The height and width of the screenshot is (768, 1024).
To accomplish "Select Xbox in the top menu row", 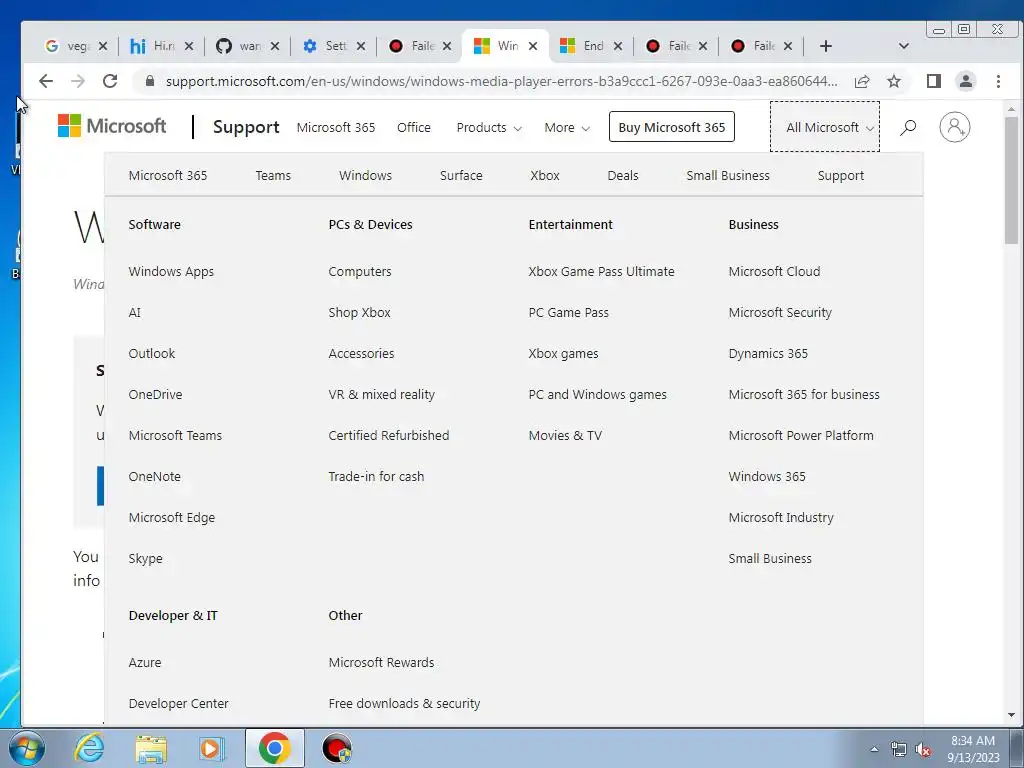I will click(545, 175).
